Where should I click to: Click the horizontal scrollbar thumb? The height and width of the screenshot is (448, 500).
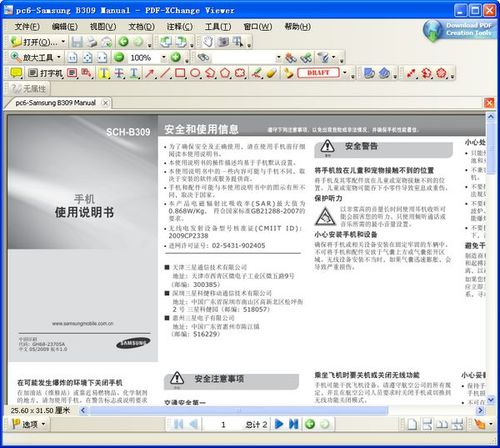click(239, 411)
